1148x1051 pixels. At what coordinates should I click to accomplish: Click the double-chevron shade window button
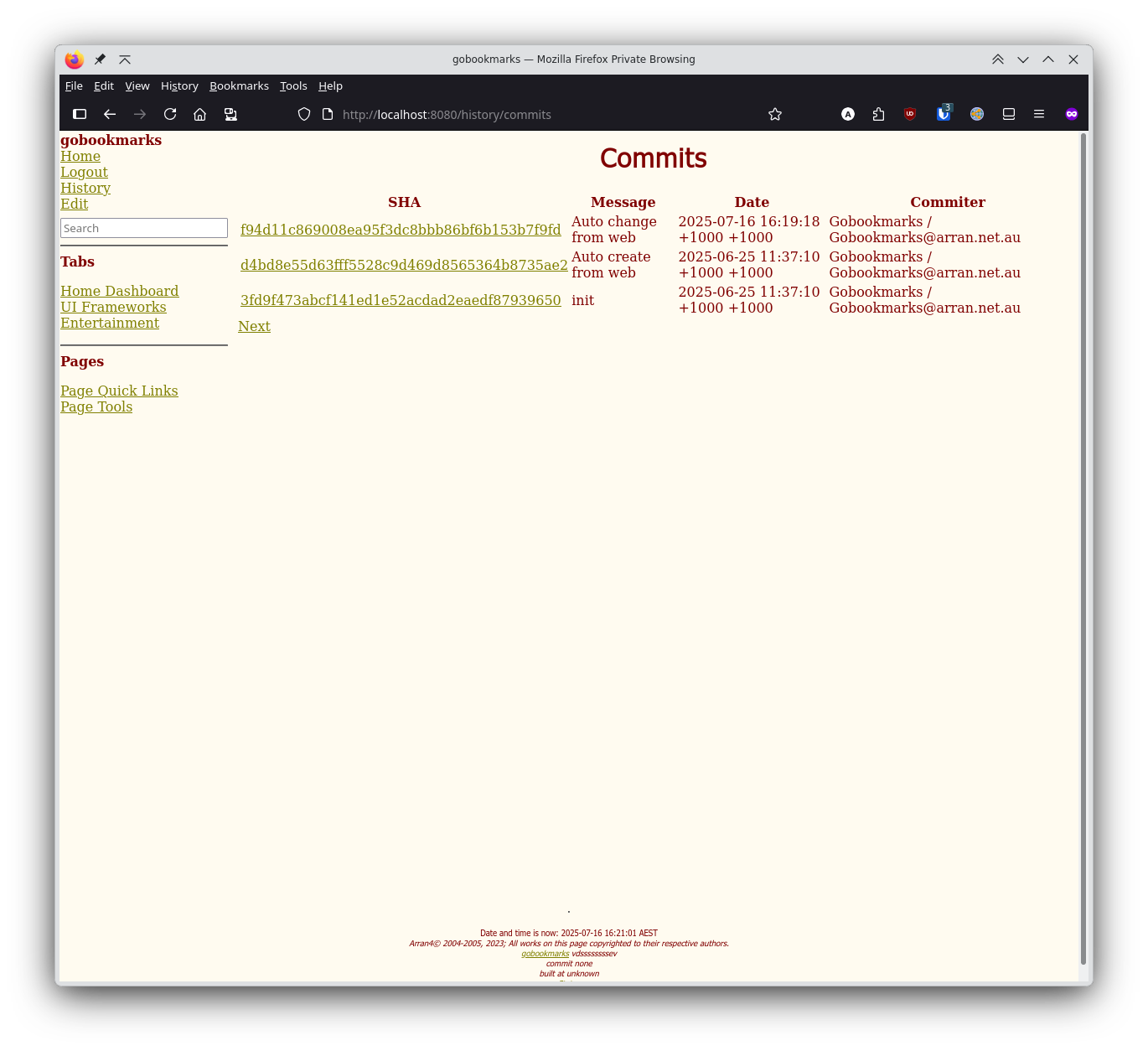click(998, 60)
